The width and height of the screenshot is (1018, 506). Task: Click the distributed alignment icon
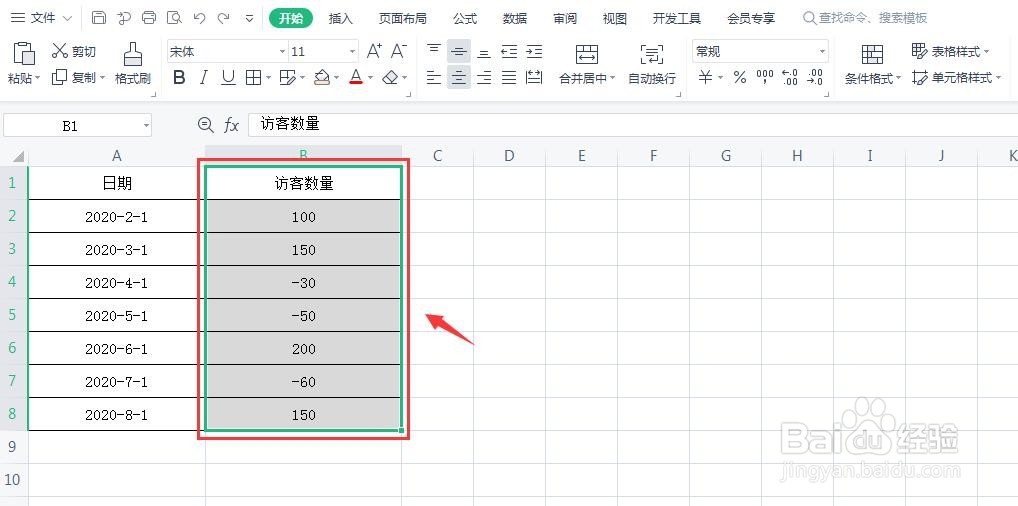click(534, 78)
